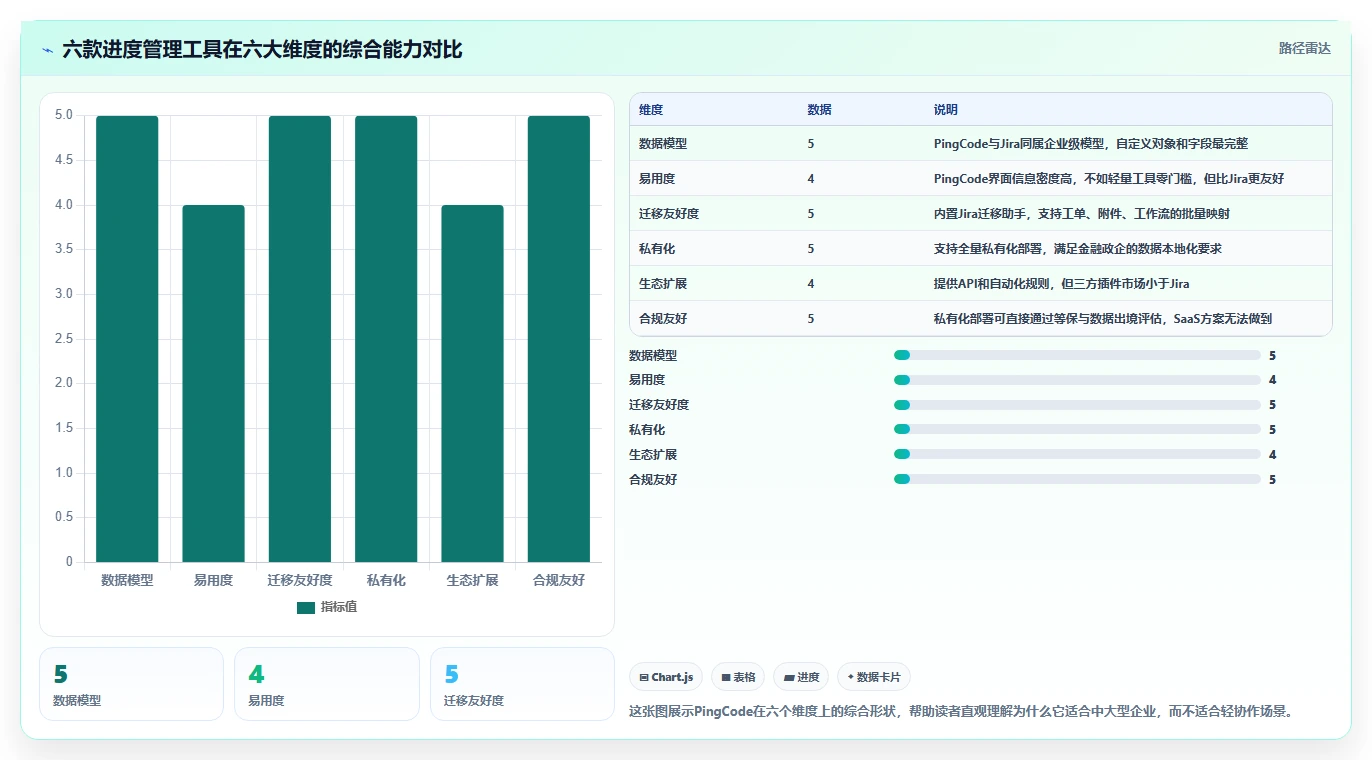Click the 生态扩展 bar in chart
This screenshot has width=1372, height=760.
(x=472, y=384)
